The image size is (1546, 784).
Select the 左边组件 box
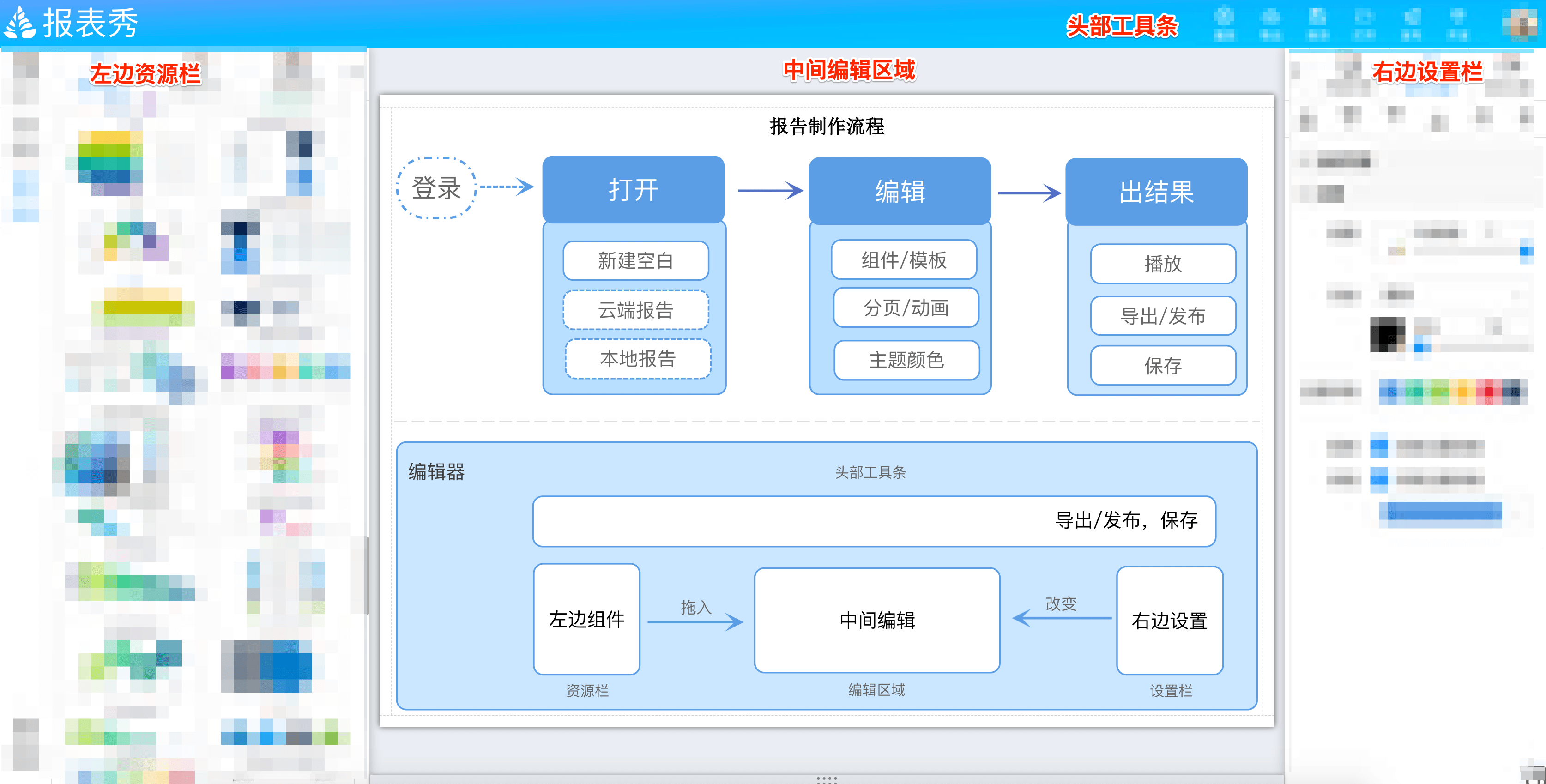pos(586,619)
